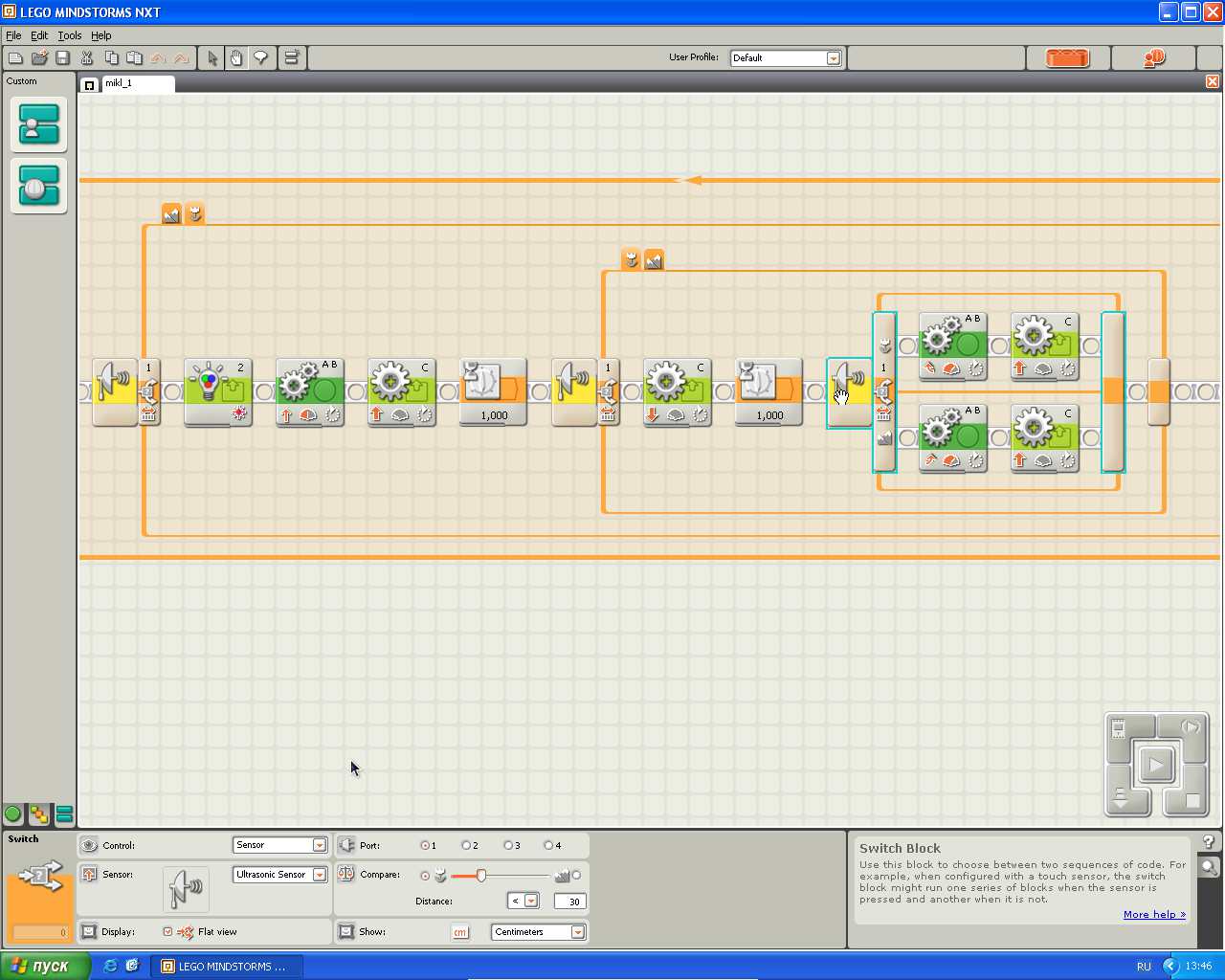The height and width of the screenshot is (980, 1225).
Task: Open the Create My Block icon
Action: point(292,58)
